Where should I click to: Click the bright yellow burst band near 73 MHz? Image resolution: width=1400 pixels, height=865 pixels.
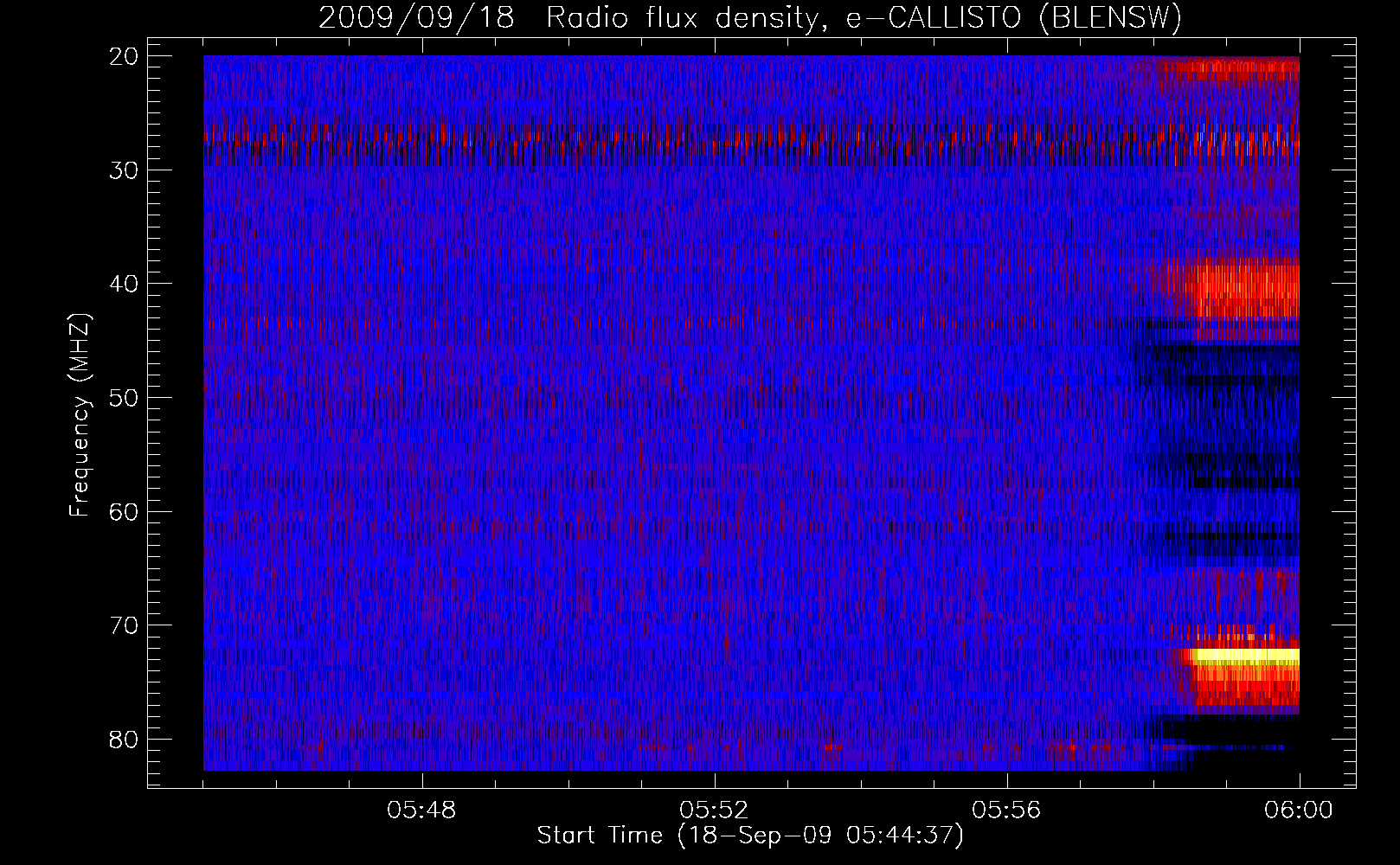1244,657
